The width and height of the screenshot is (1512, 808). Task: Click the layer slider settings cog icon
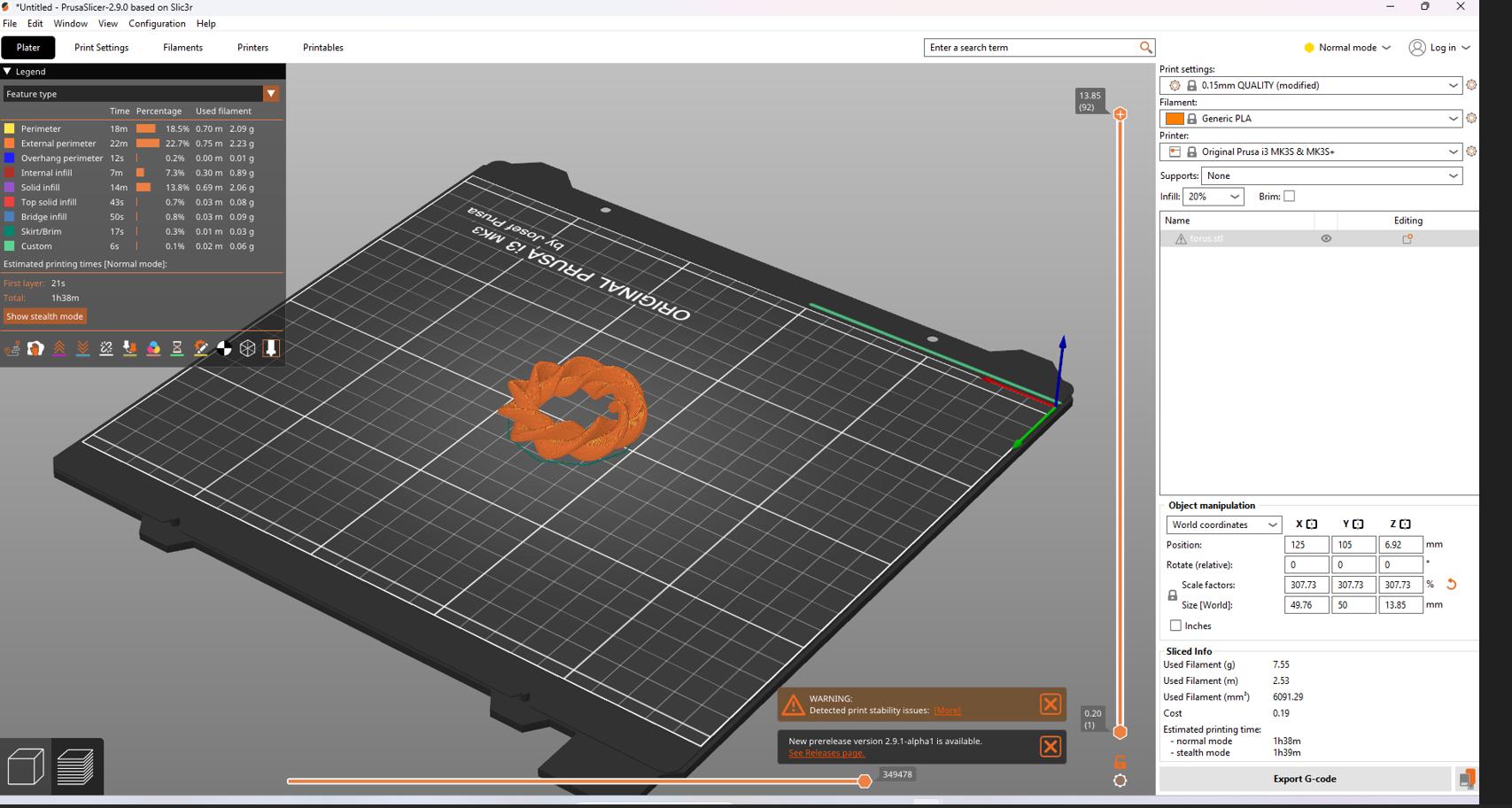pyautogui.click(x=1120, y=781)
